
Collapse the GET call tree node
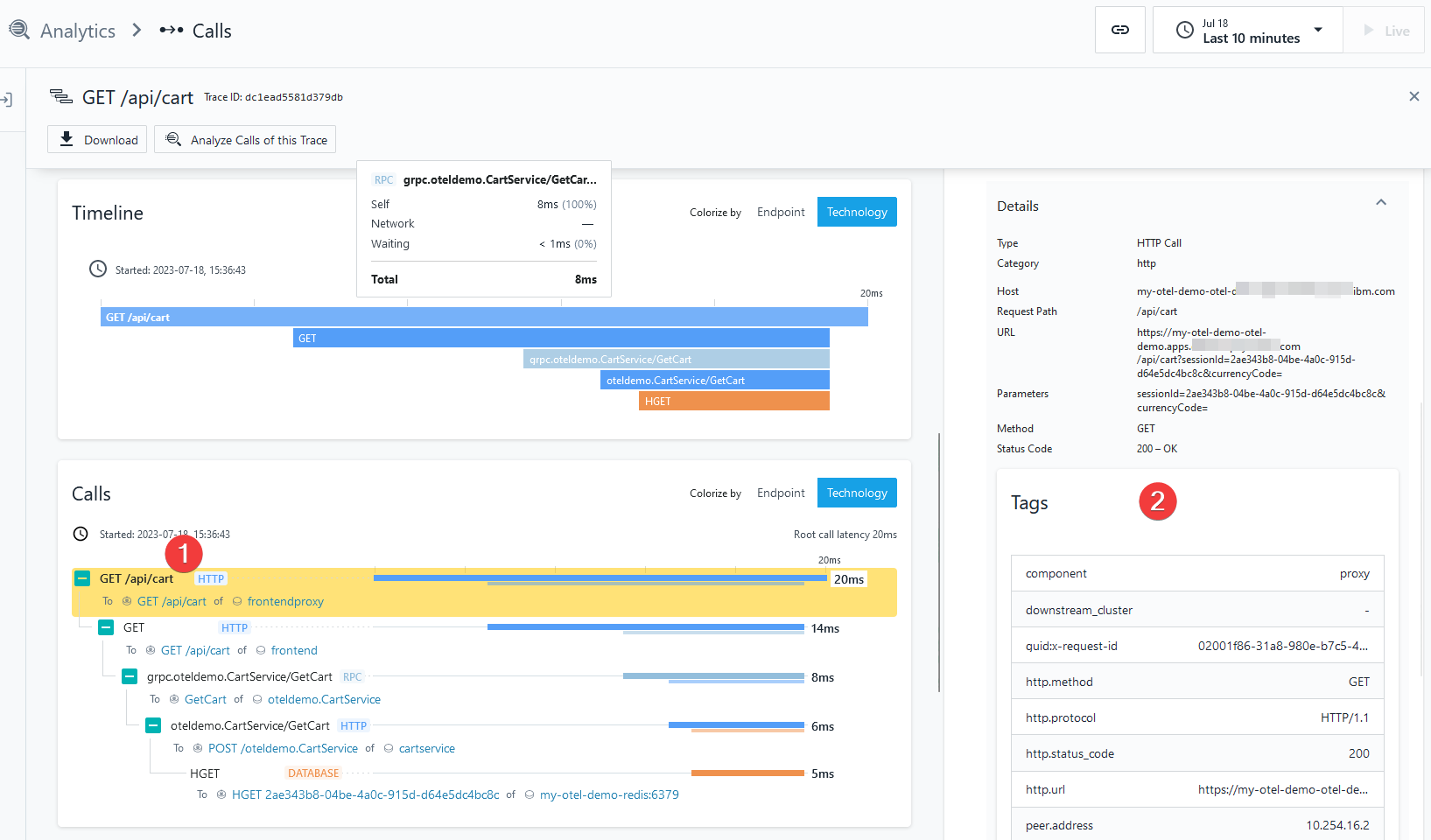point(106,627)
